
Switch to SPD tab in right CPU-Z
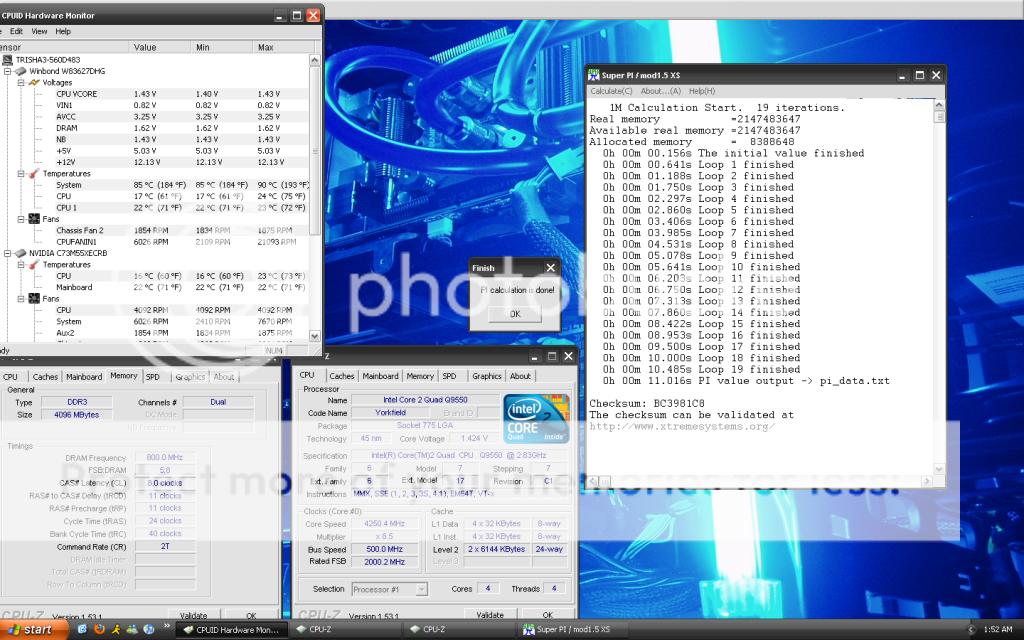pos(449,376)
